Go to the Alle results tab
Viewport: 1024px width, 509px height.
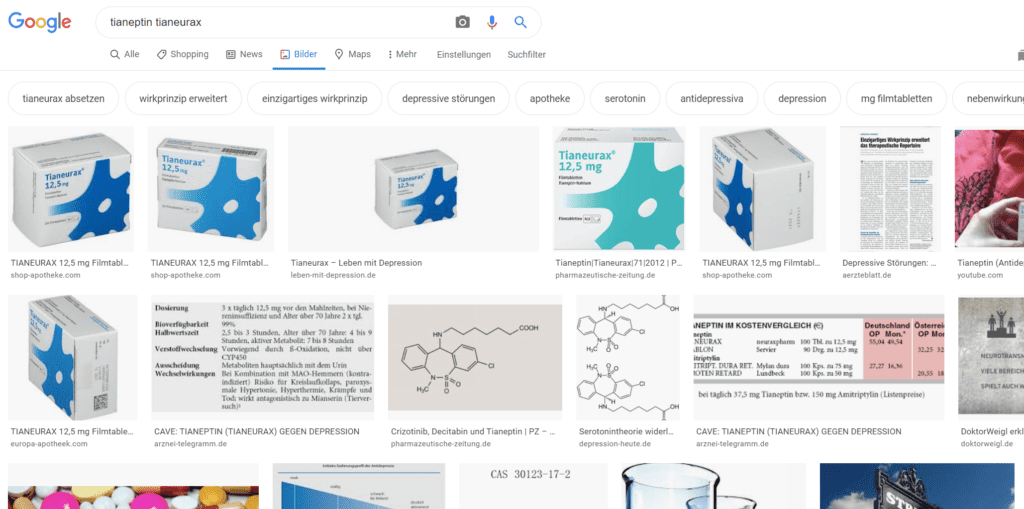(125, 54)
